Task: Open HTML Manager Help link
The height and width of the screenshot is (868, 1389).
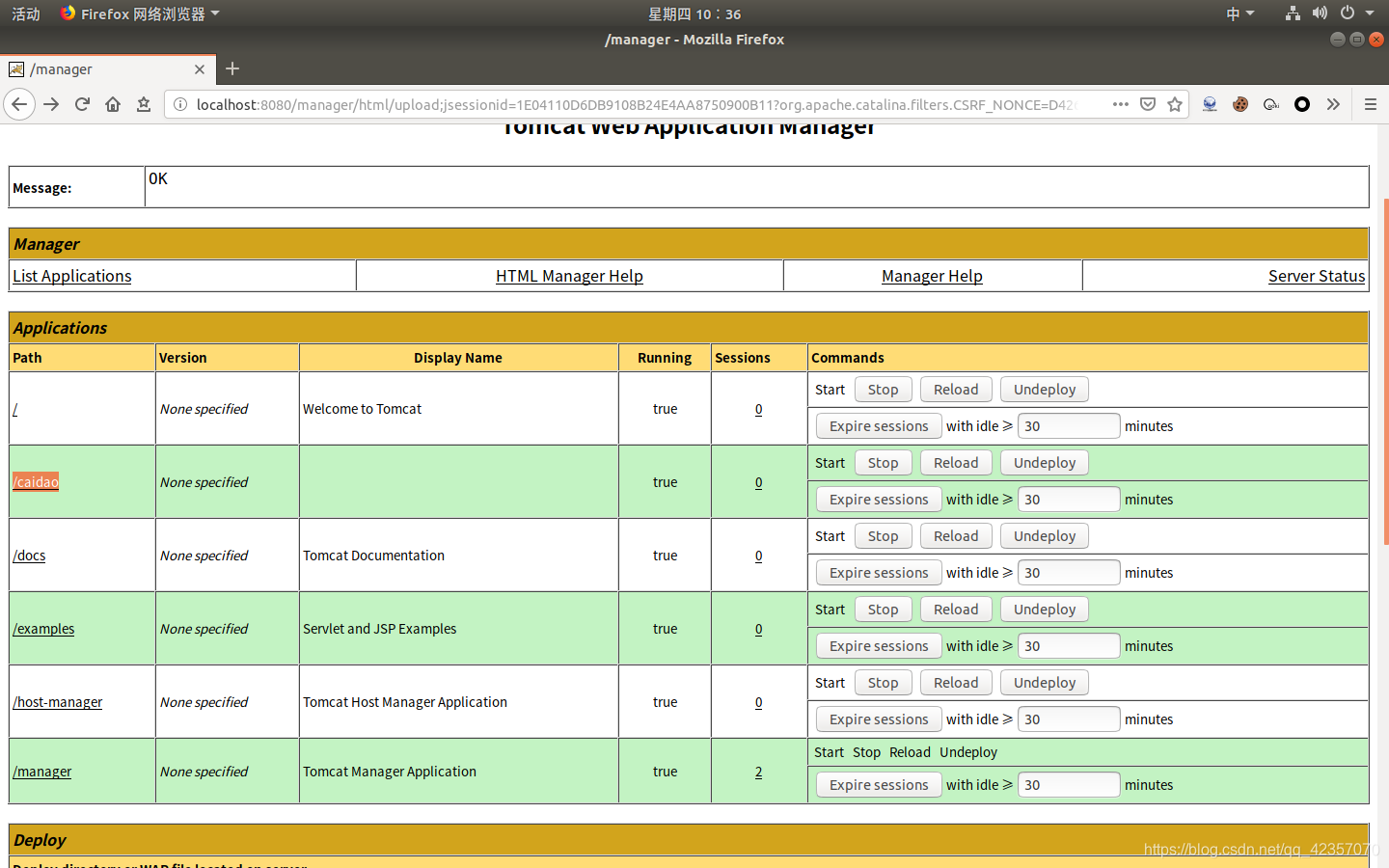Action: (569, 276)
